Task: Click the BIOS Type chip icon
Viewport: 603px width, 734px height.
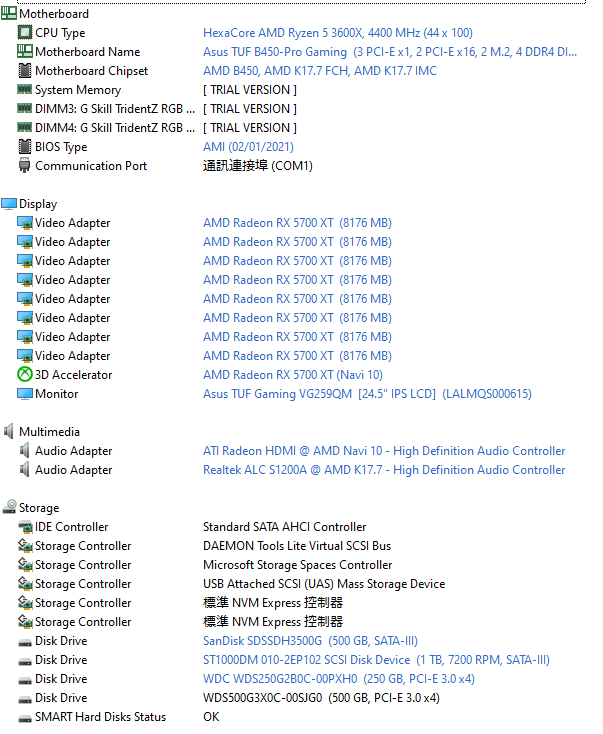Action: [25, 146]
